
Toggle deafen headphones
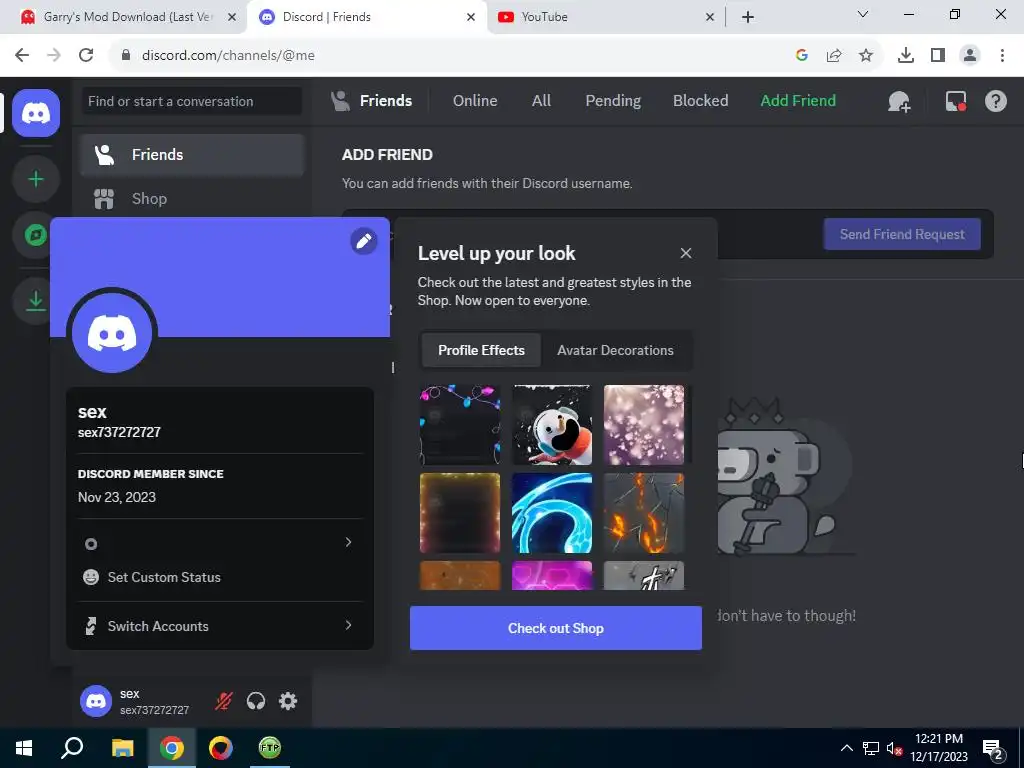(x=256, y=701)
